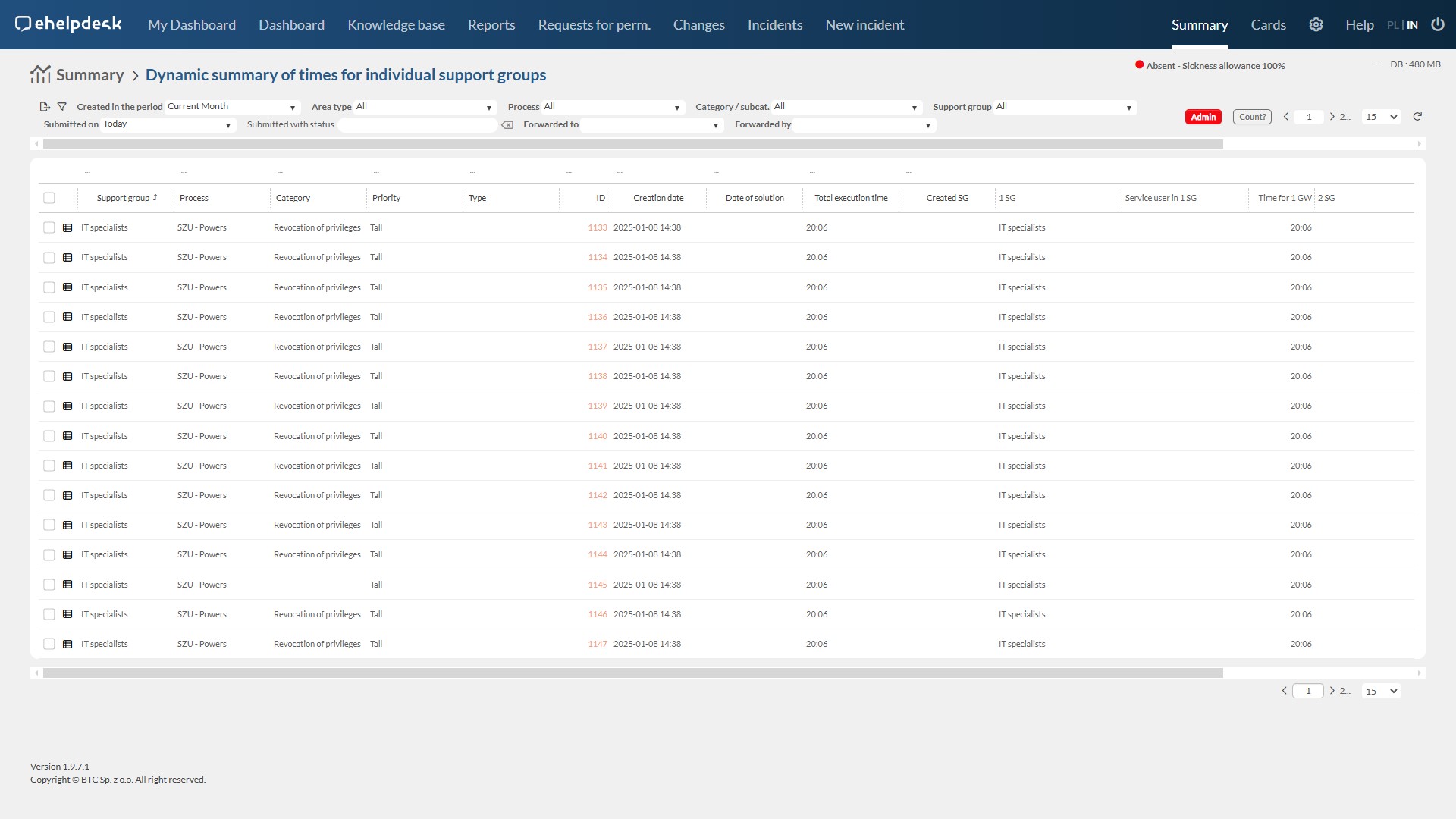Click the Summary chart icon in breadcrumb
Viewport: 1456px width, 819px height.
[x=40, y=74]
